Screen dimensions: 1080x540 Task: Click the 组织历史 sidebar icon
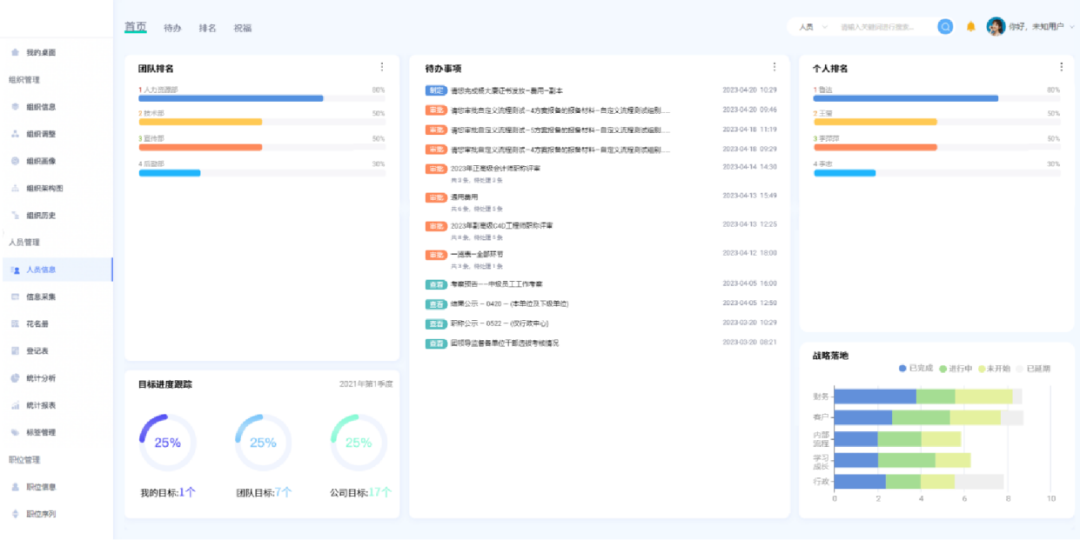click(x=15, y=215)
